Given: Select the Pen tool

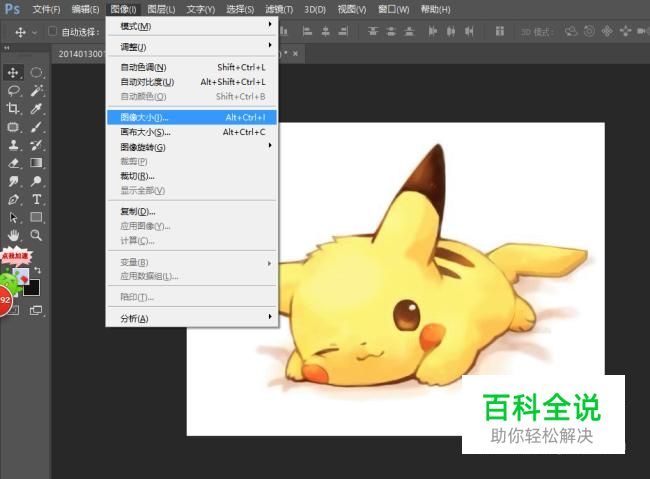Looking at the screenshot, I should 13,199.
